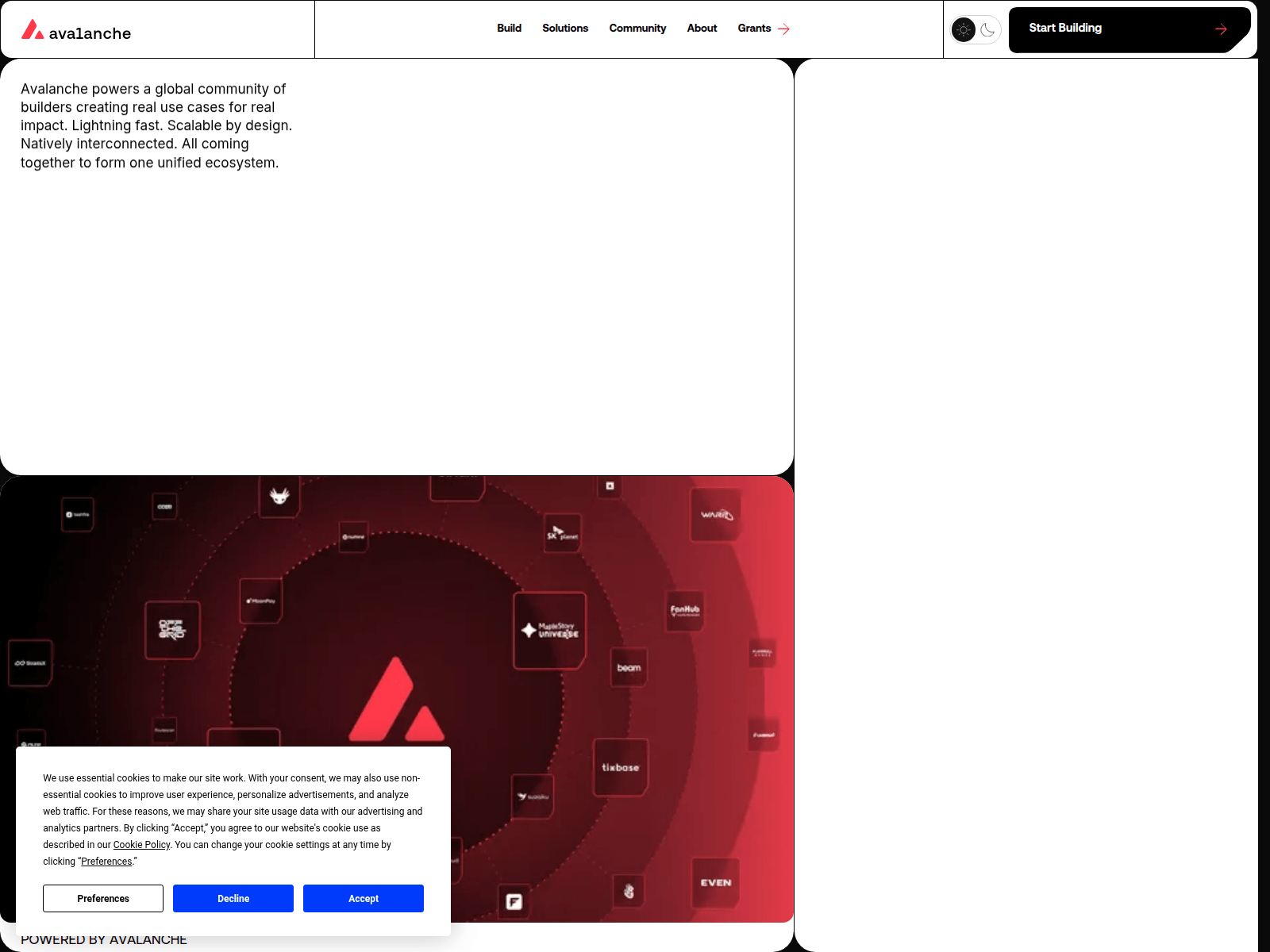Expand the Grants menu with its arrow

click(x=783, y=29)
